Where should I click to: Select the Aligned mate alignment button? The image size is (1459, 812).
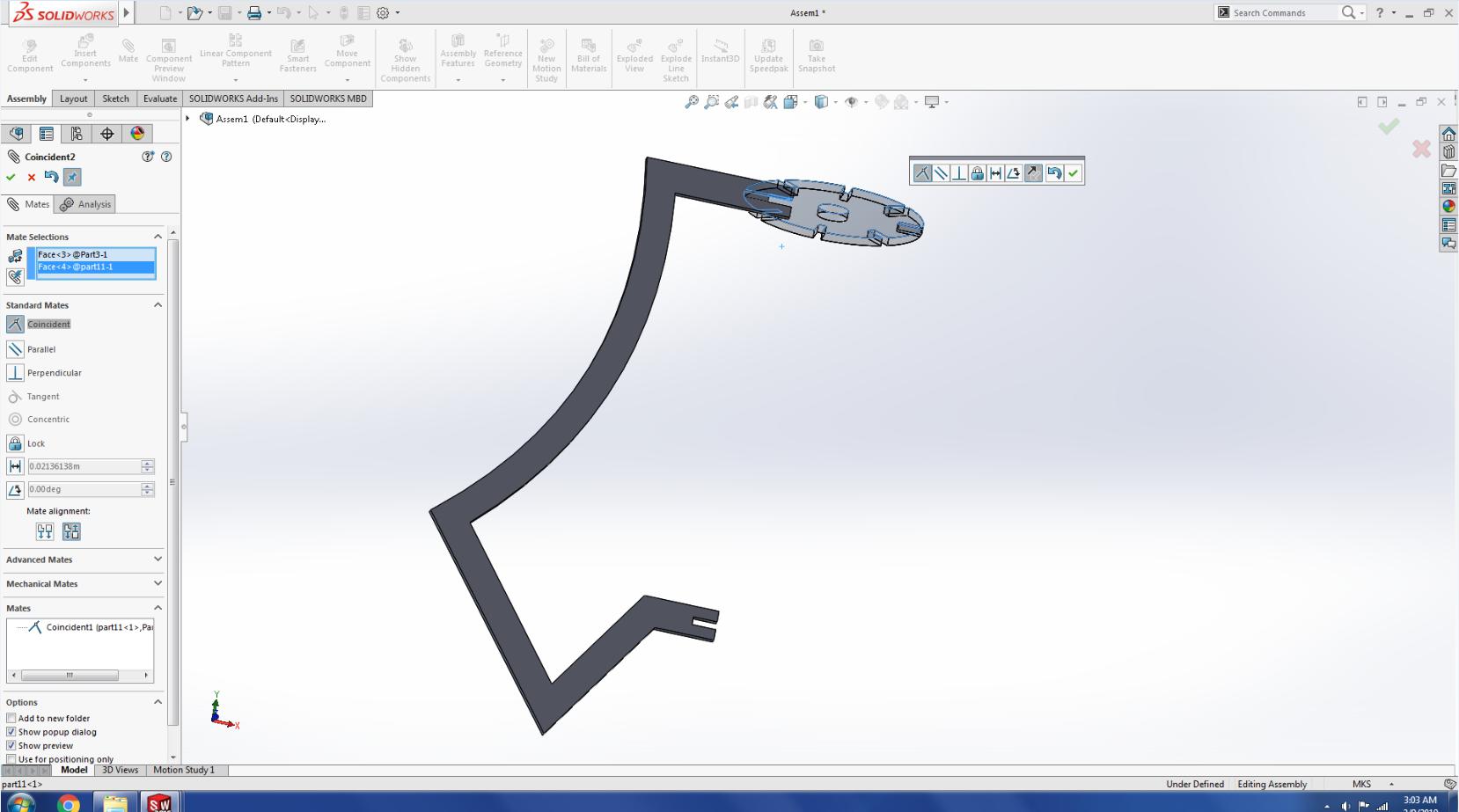pos(45,531)
